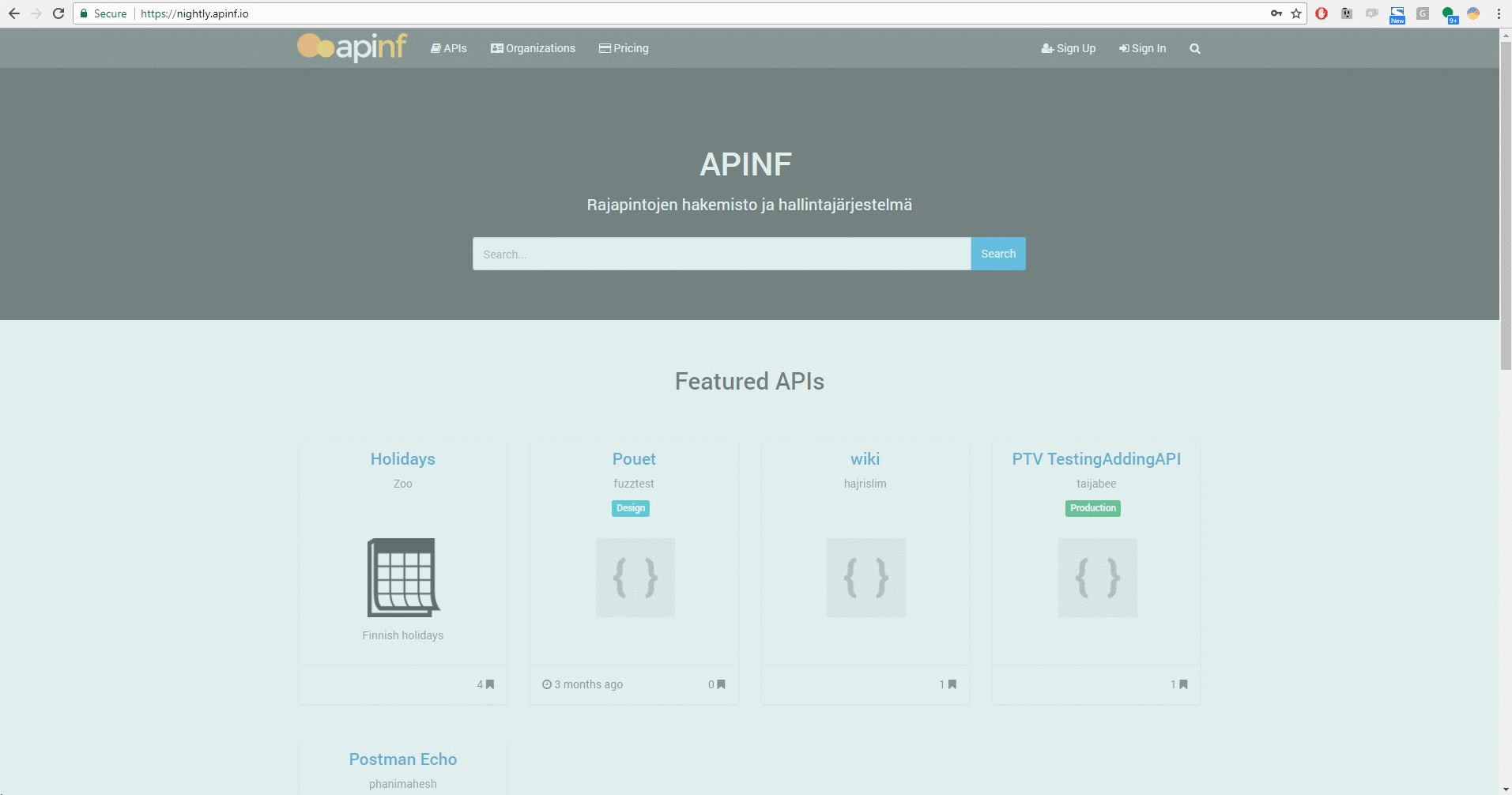Image resolution: width=1512 pixels, height=795 pixels.
Task: Open the Chrome three-dot menu
Action: pyautogui.click(x=1499, y=13)
